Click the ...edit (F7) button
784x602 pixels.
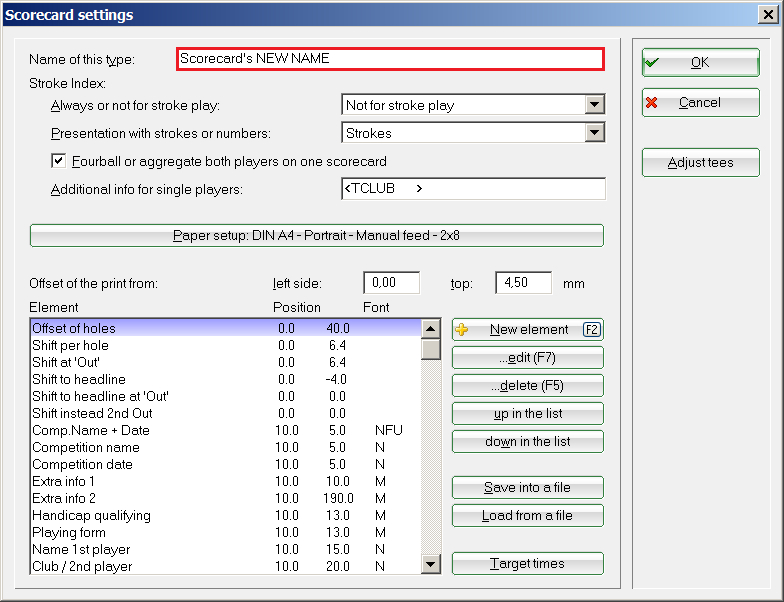coord(527,358)
